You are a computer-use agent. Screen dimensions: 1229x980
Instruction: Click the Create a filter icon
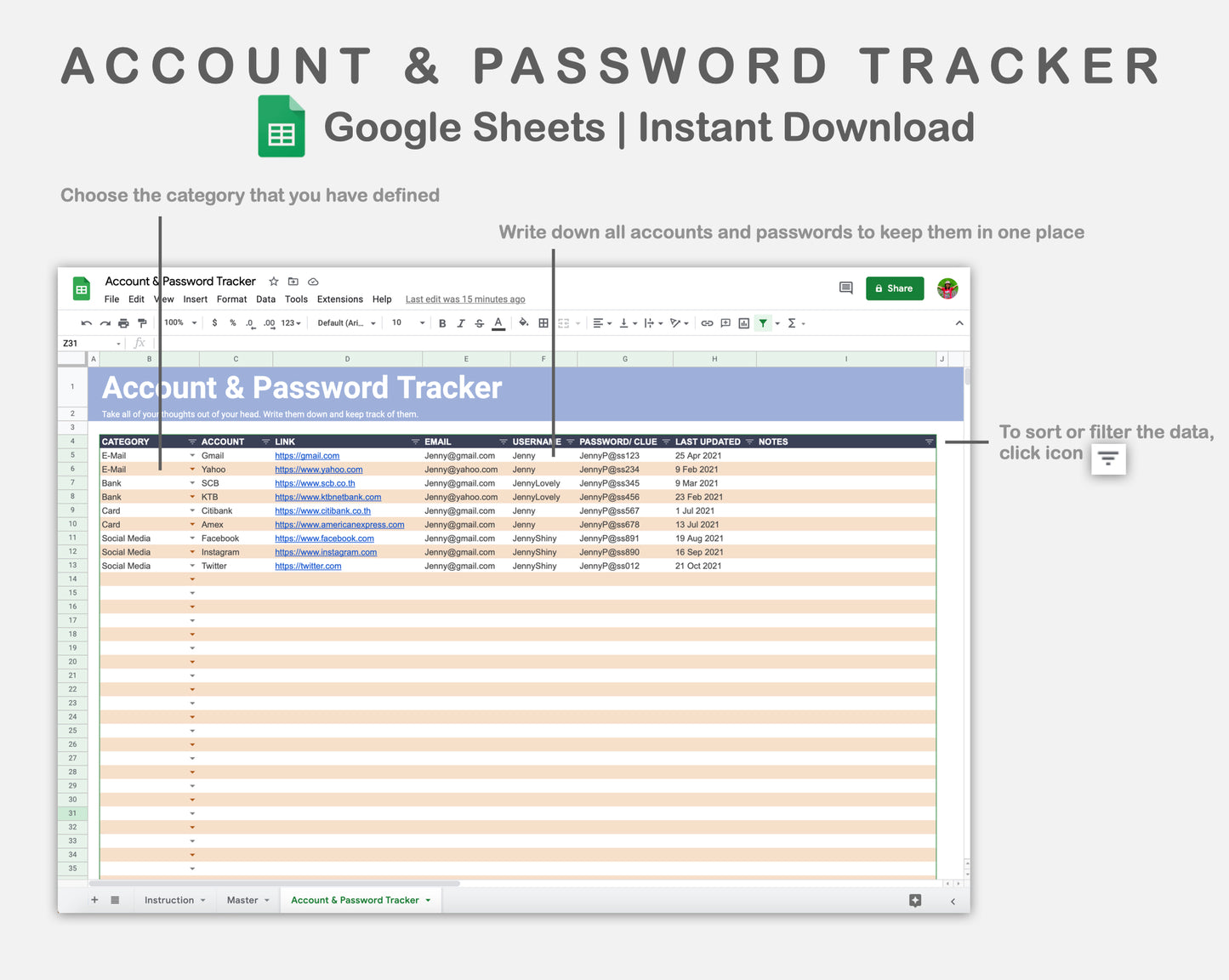[x=762, y=323]
